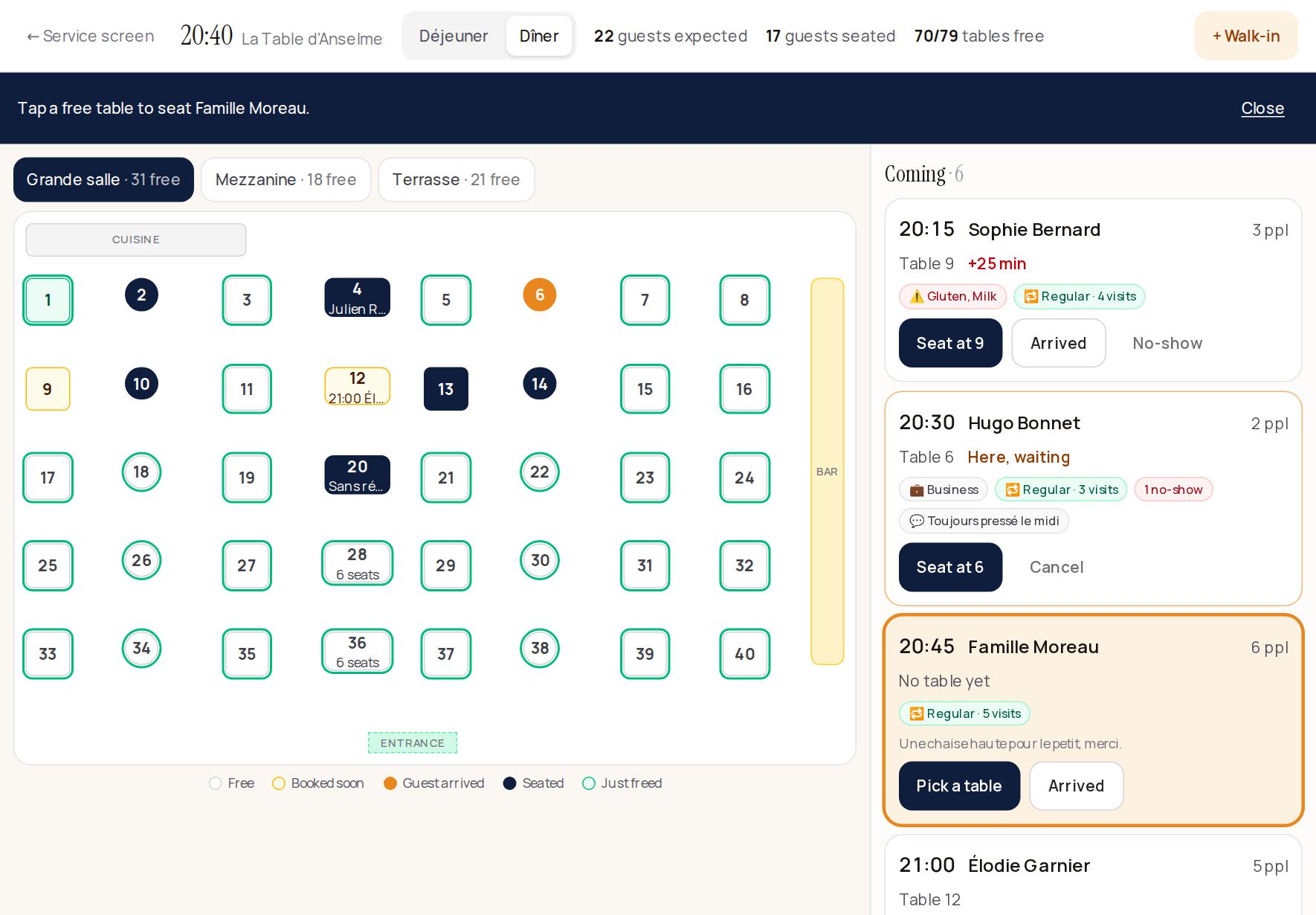Click Hugo Bonnet's 1 no-show tag

1173,489
